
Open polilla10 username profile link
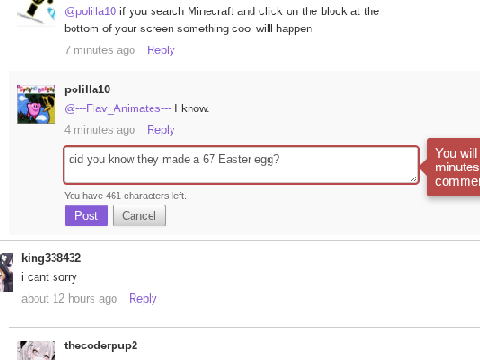[87, 89]
